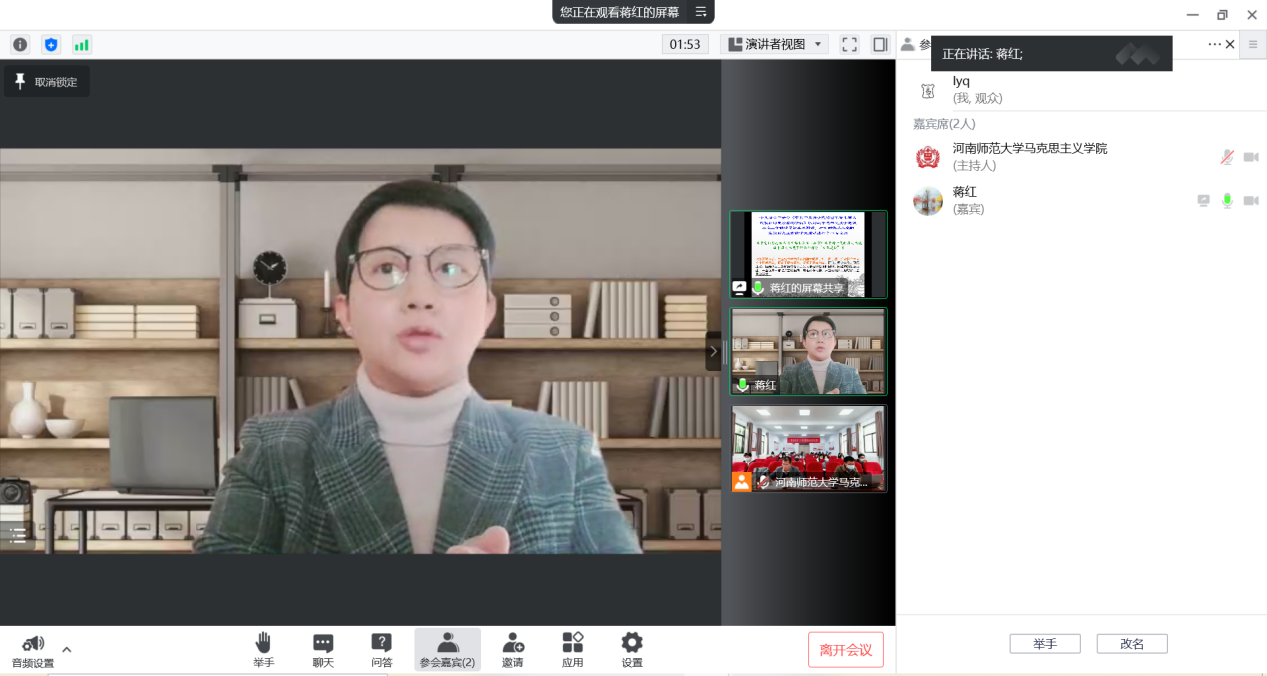Check the green network signal icon

(x=81, y=45)
